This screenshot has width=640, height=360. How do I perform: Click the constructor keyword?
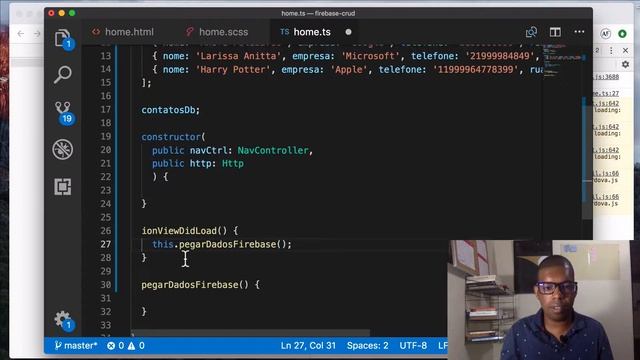[171, 137]
